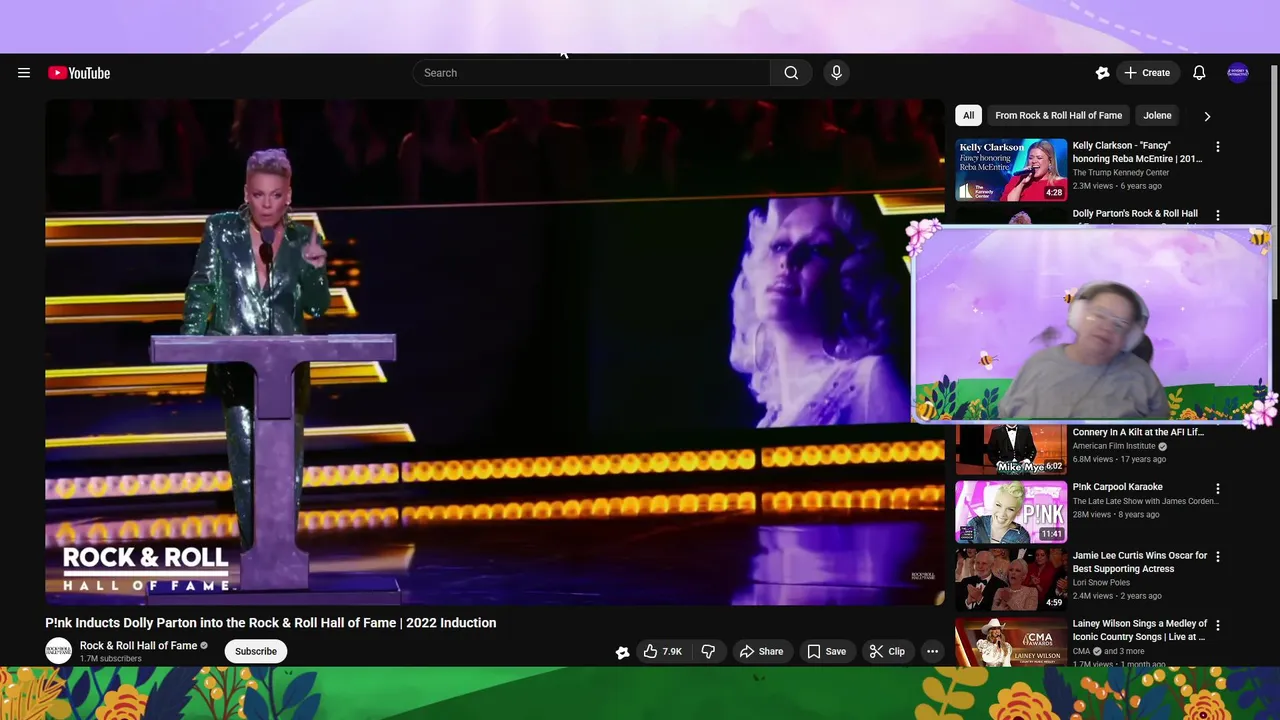1280x720 pixels.
Task: Open 'P!nk Carpool Karaoke' title
Action: (1118, 487)
